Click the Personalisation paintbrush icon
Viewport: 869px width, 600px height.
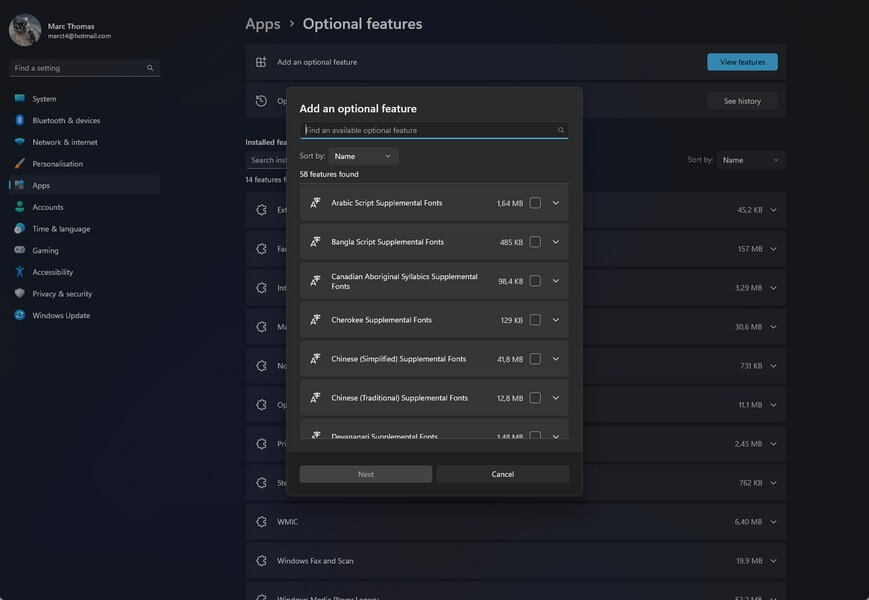click(x=19, y=163)
